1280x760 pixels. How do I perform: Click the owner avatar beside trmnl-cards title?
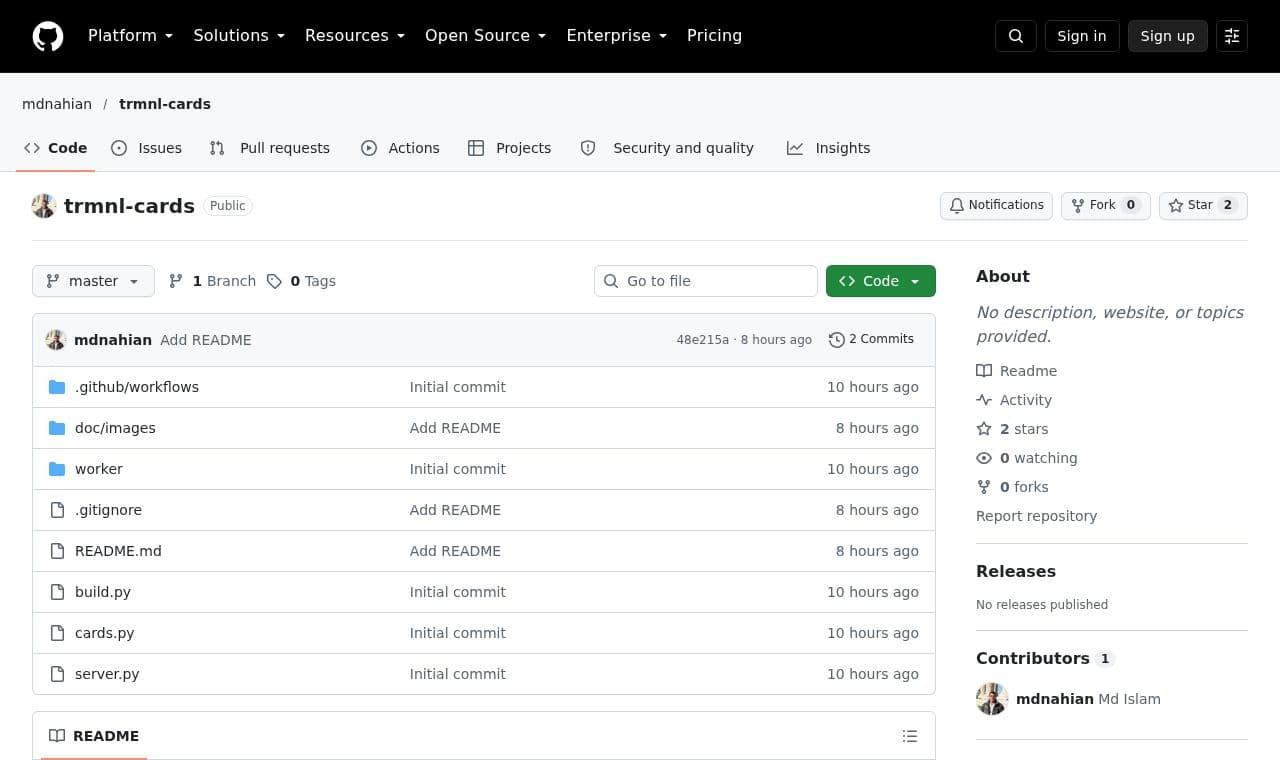pos(44,206)
